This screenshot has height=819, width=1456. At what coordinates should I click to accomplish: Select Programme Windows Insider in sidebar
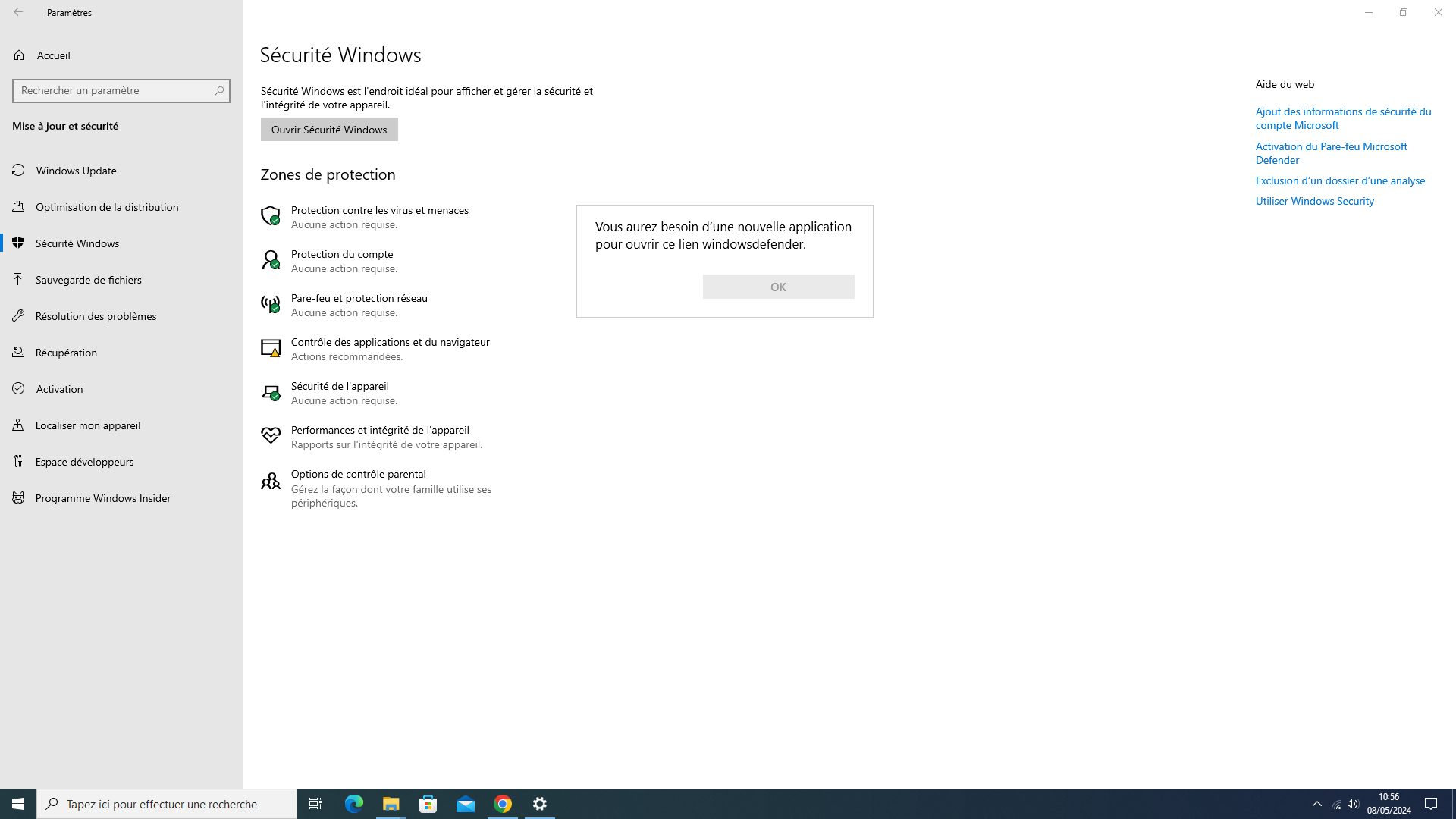pos(121,498)
